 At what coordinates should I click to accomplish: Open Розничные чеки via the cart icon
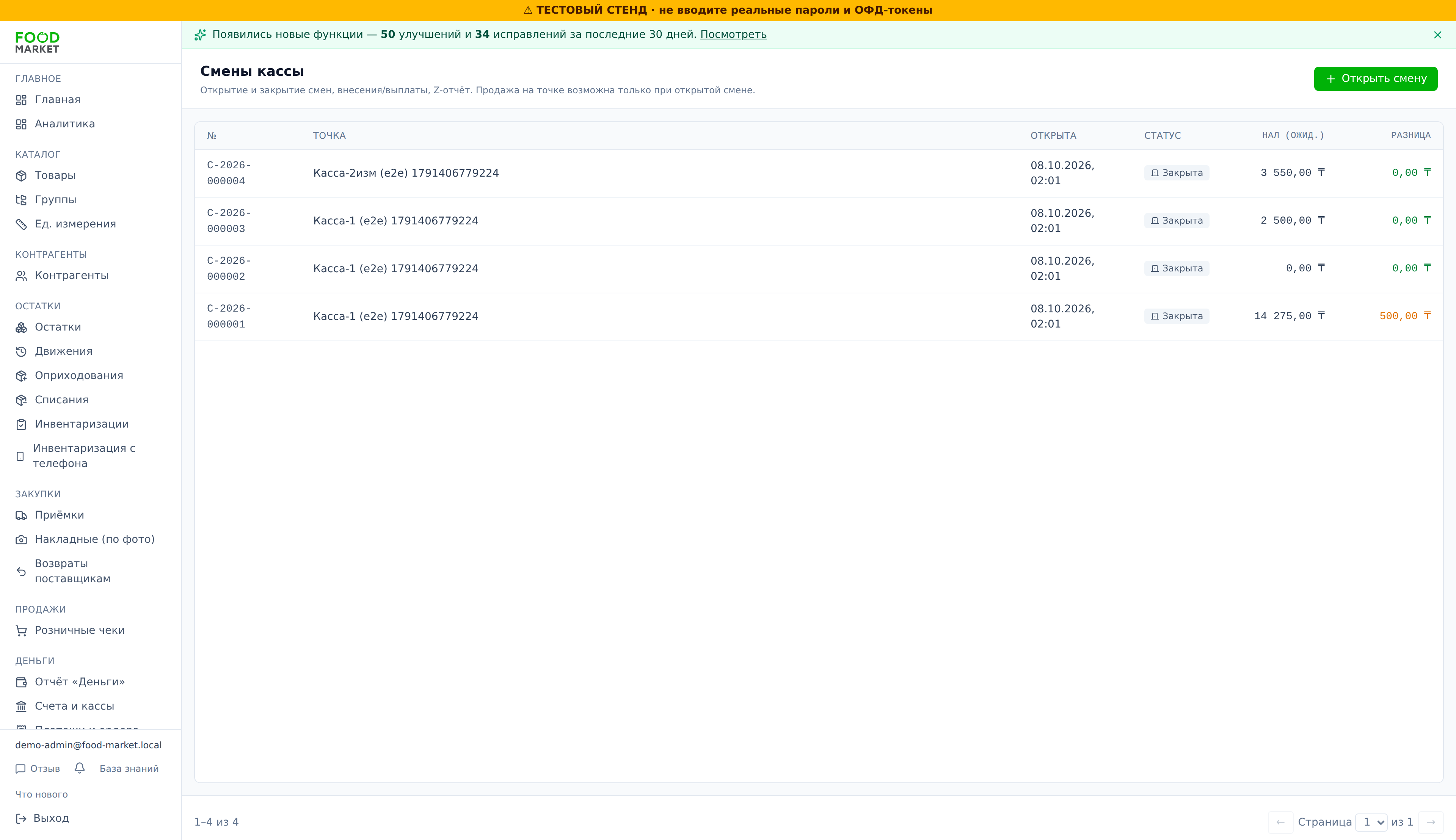pyautogui.click(x=21, y=631)
